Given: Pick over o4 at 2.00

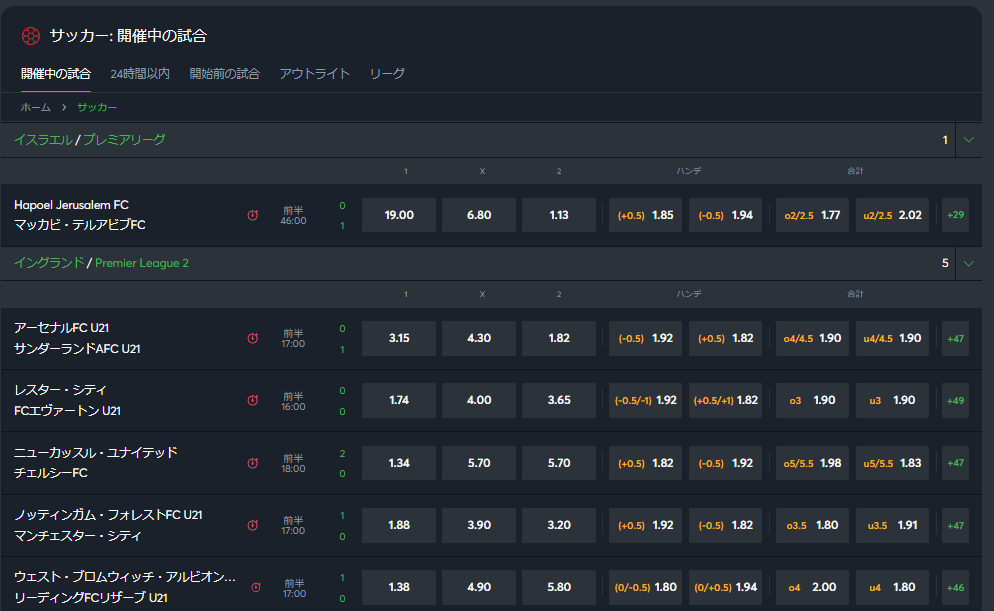Looking at the screenshot, I should pos(812,587).
